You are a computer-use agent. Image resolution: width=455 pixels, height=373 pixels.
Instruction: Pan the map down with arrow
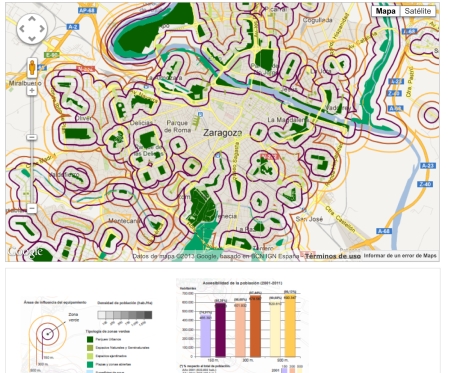(x=32, y=39)
